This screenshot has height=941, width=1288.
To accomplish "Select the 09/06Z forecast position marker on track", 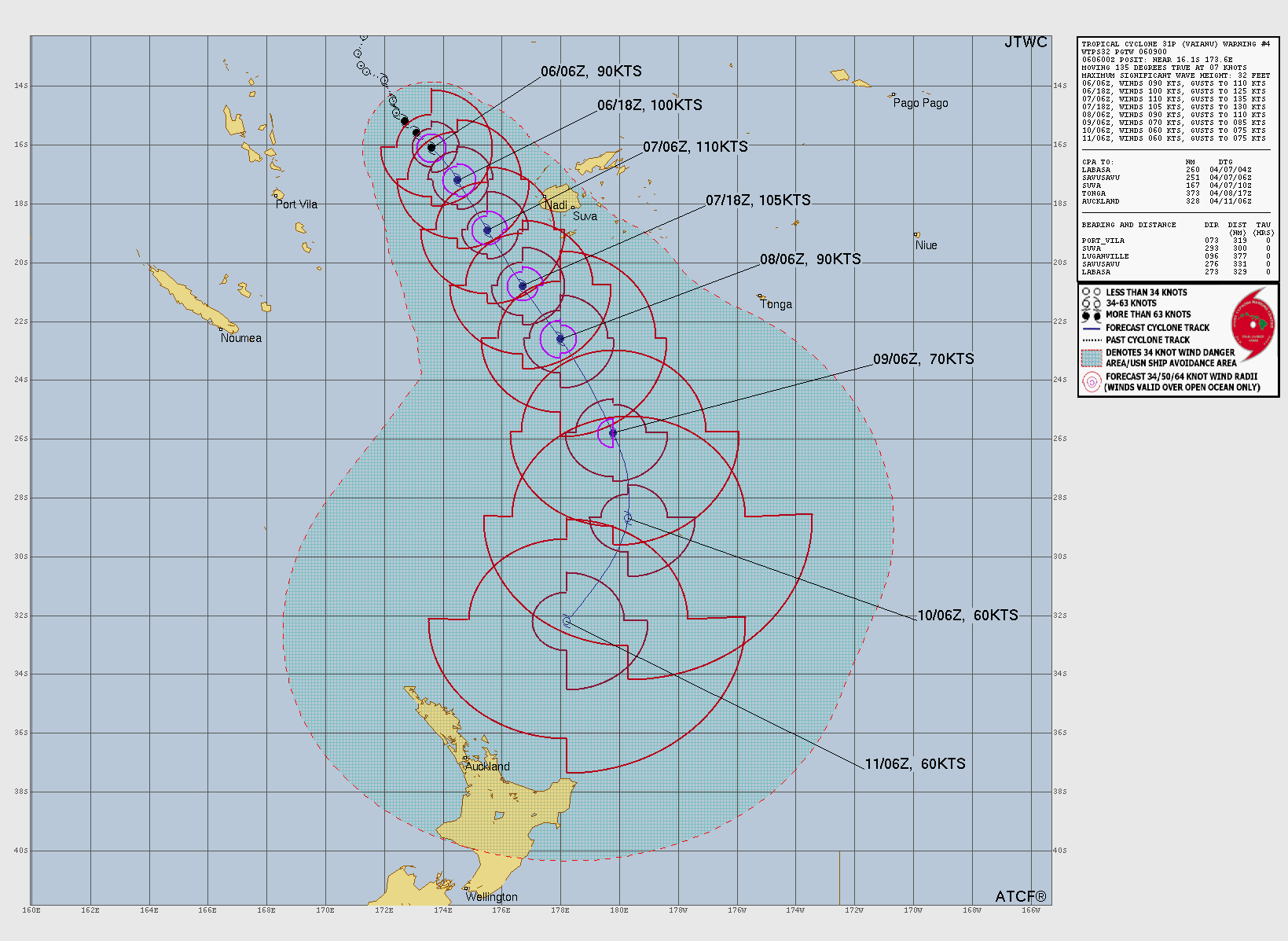I will 613,433.
